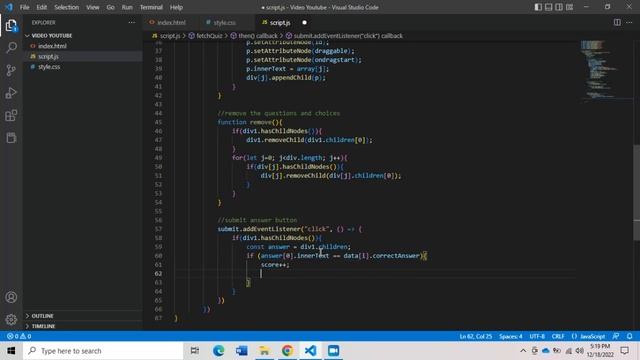Open script.js in the Explorer tree
The width and height of the screenshot is (640, 360).
tap(48, 56)
